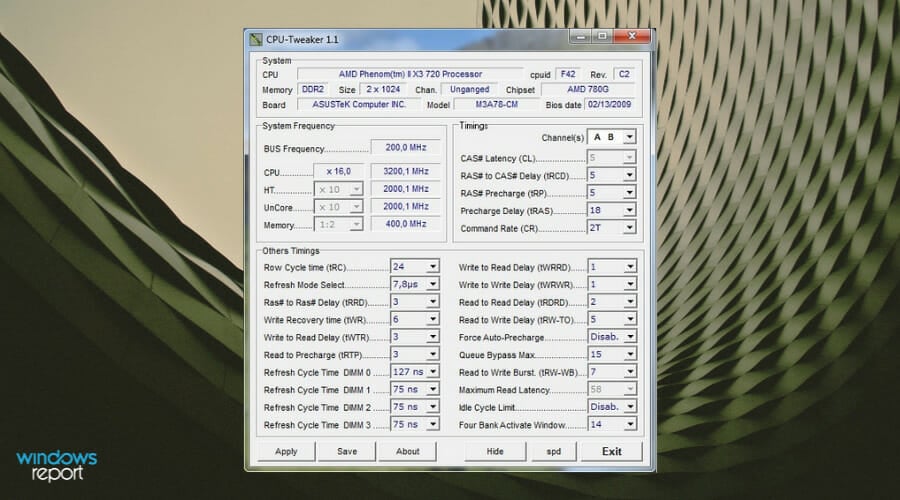Close the CPU-Tweaker window
The width and height of the screenshot is (900, 500).
pyautogui.click(x=632, y=36)
